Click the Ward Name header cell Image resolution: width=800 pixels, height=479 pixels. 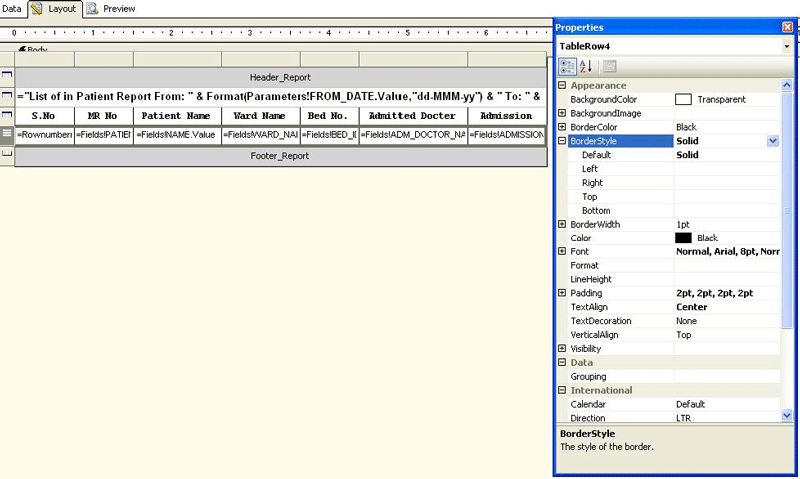coord(261,116)
